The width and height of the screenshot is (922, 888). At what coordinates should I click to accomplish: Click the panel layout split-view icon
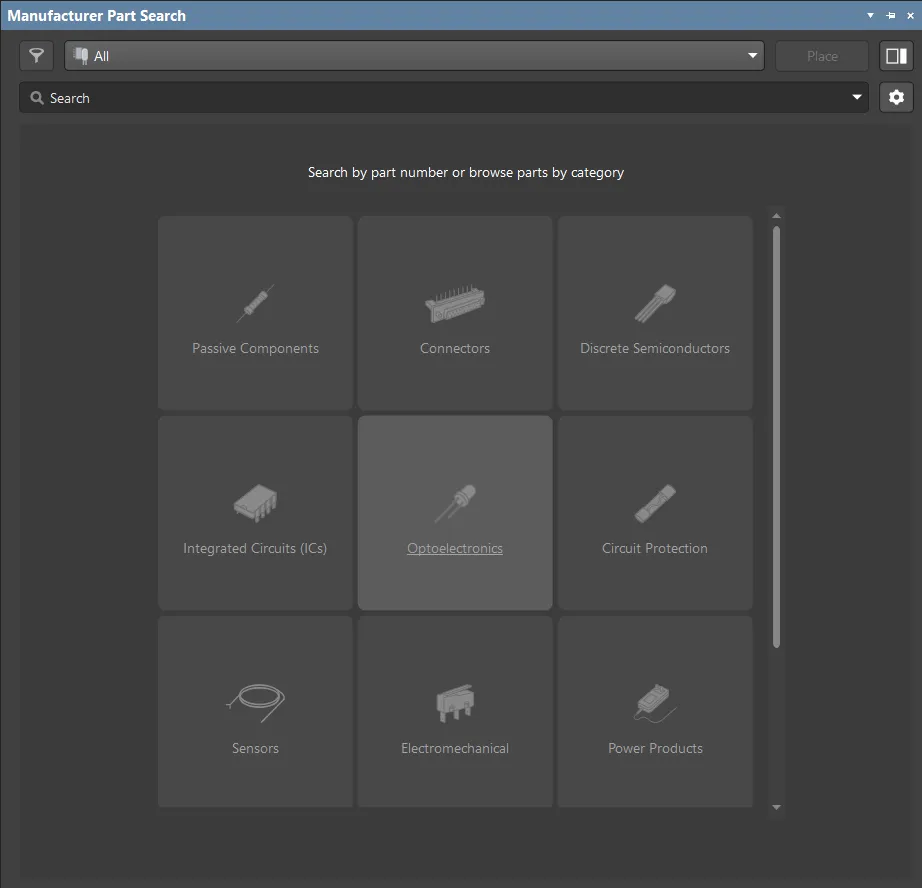click(x=896, y=56)
